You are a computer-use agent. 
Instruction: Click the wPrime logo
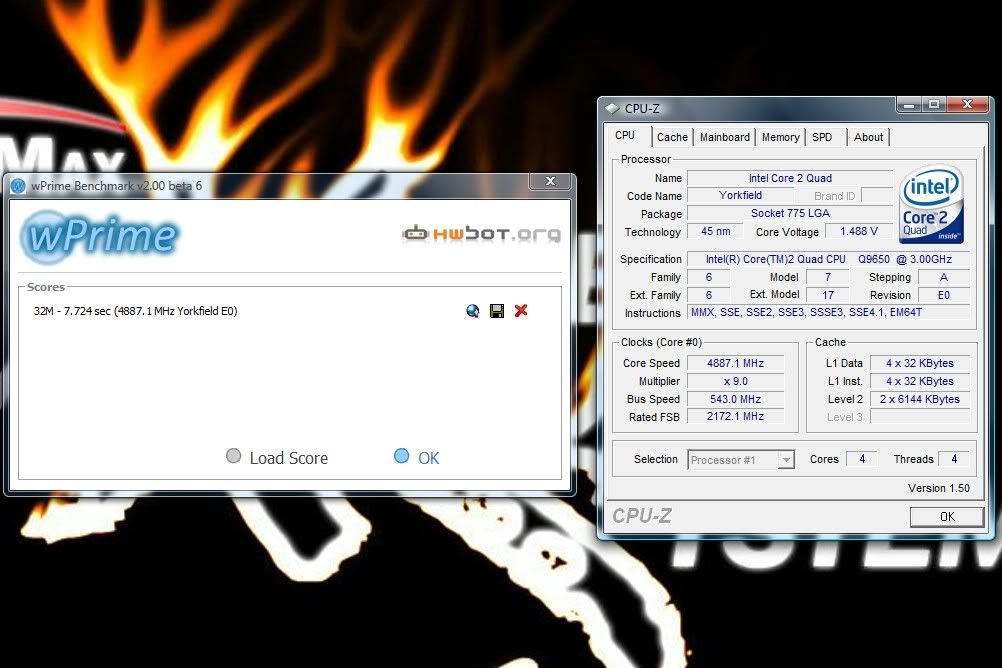(x=100, y=236)
